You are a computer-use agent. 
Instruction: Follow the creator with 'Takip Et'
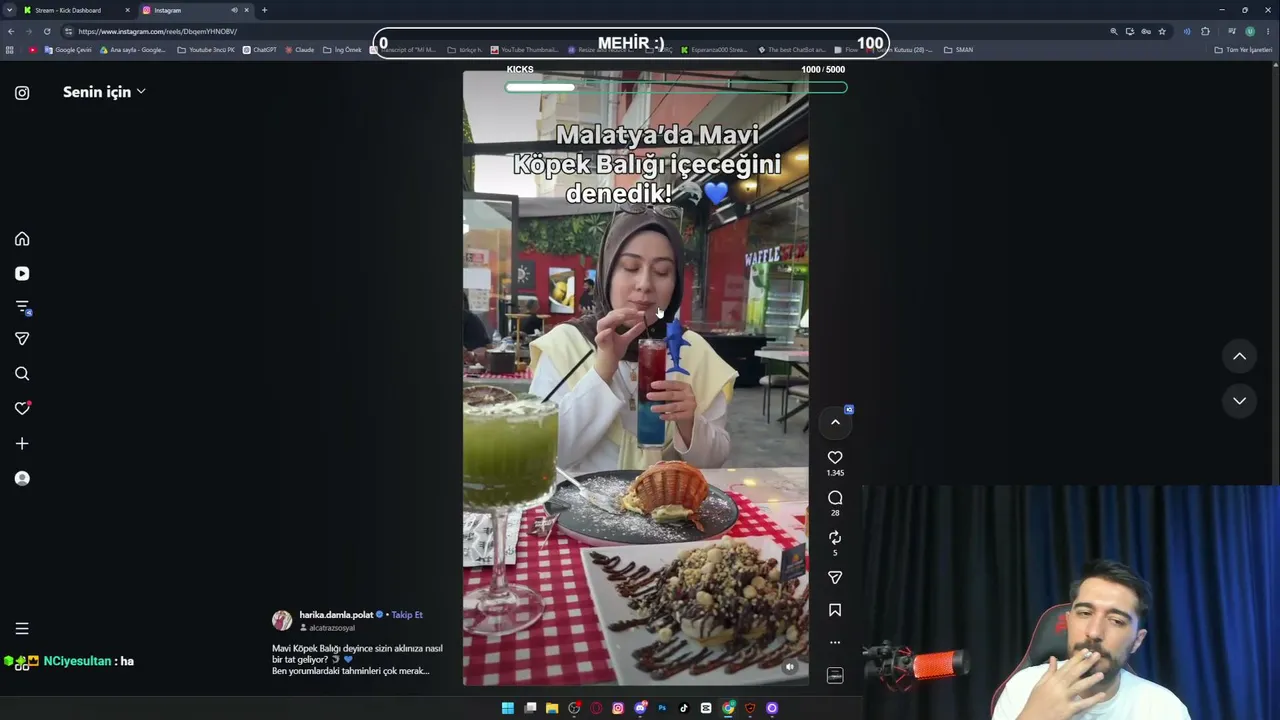[x=407, y=615]
